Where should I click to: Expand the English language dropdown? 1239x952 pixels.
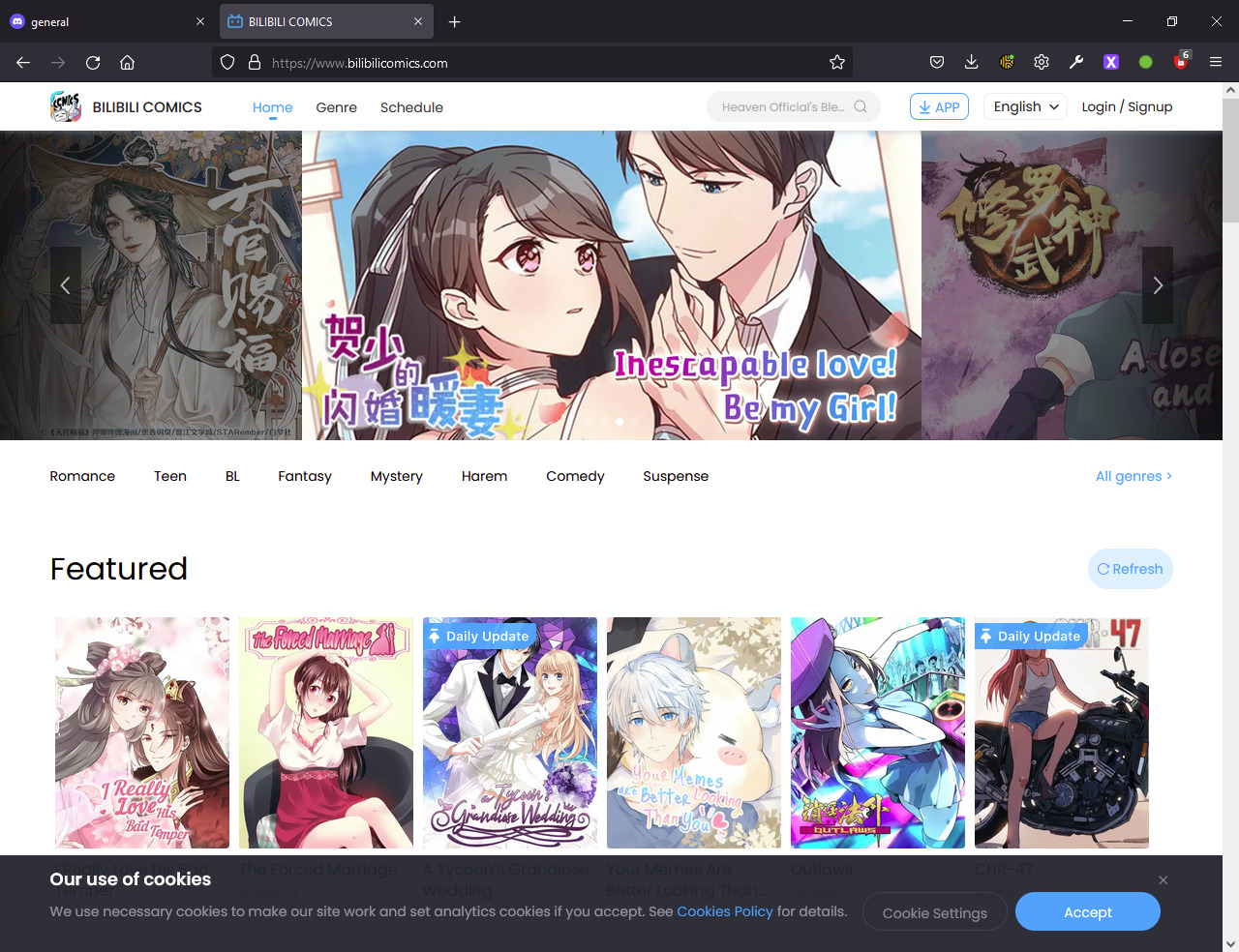point(1025,106)
